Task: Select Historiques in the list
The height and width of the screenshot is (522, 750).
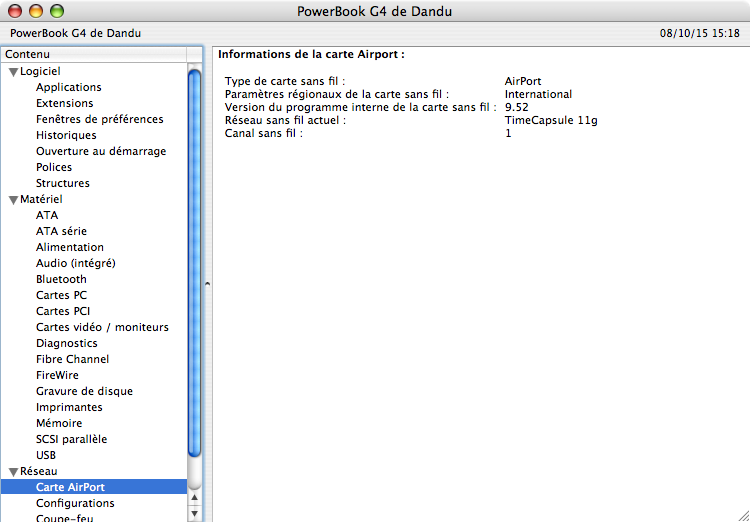Action: click(66, 135)
